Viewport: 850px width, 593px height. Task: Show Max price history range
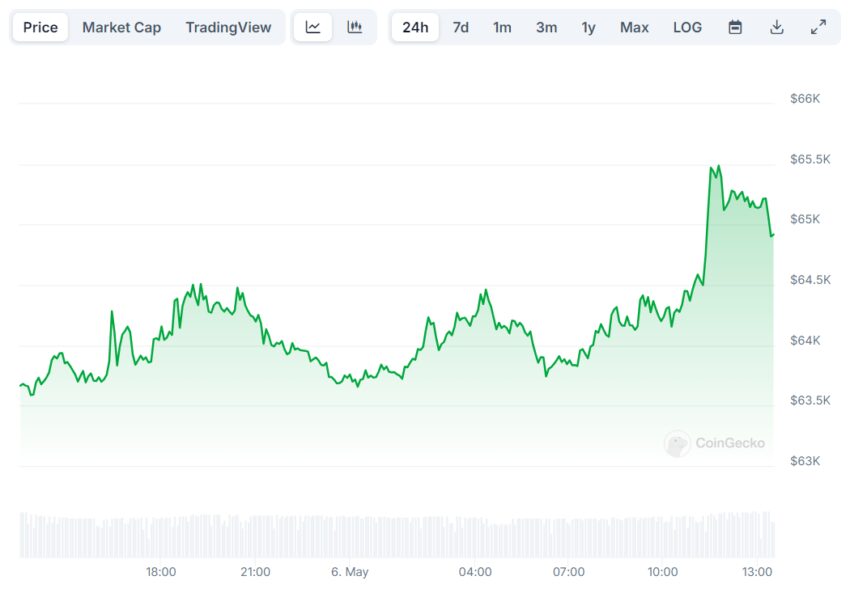tap(634, 27)
